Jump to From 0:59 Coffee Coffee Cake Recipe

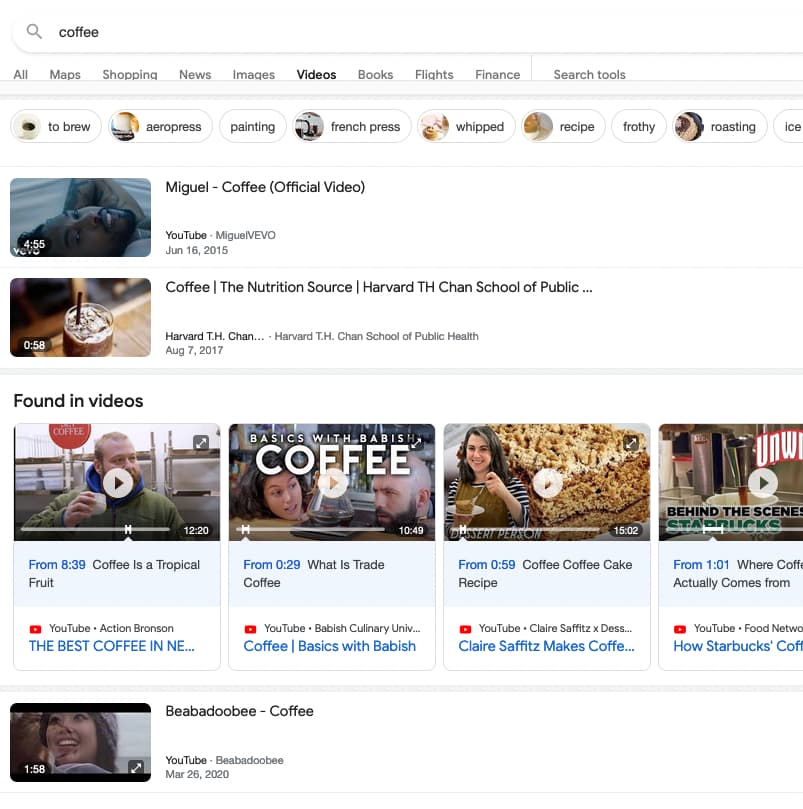click(547, 574)
